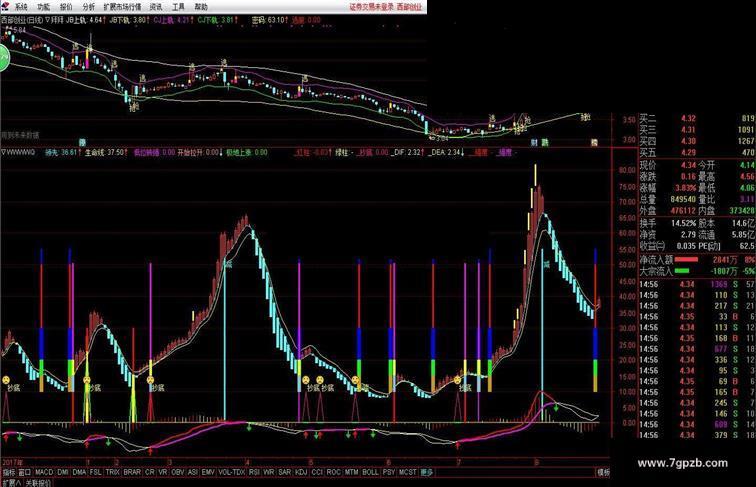Click the 现价 value 4.34

[688, 165]
